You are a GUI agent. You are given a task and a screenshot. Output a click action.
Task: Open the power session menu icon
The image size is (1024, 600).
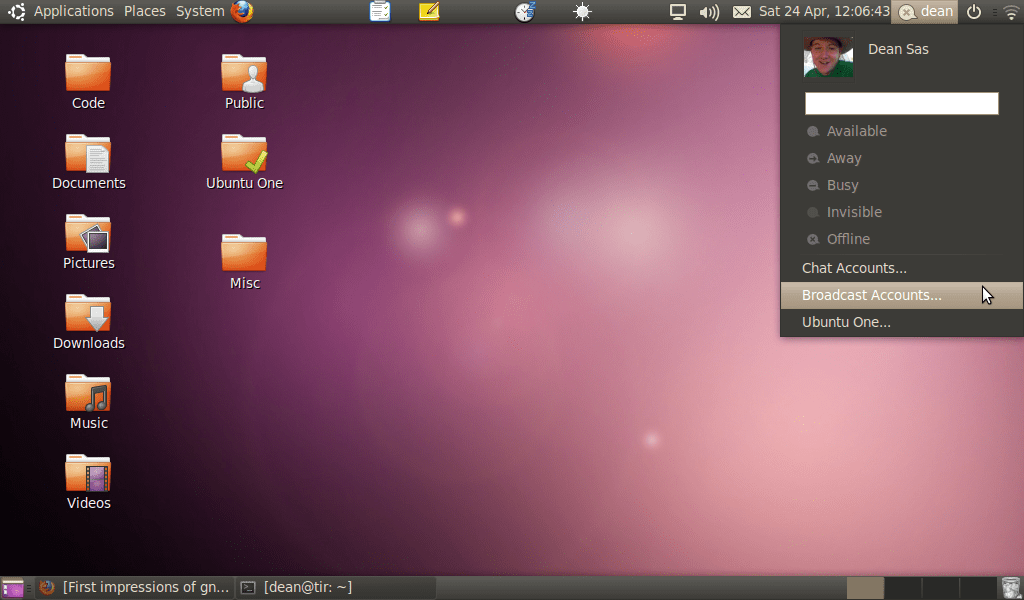tap(974, 12)
